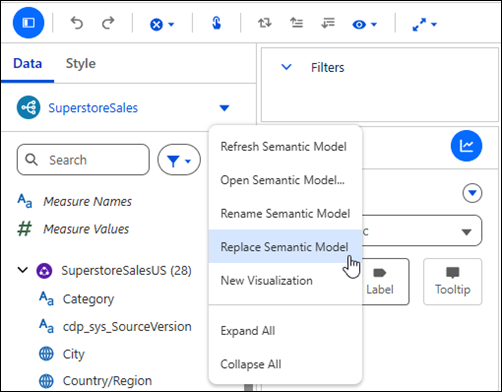The width and height of the screenshot is (502, 392).
Task: Open the SuperstoreSales dropdown arrow
Action: (224, 108)
